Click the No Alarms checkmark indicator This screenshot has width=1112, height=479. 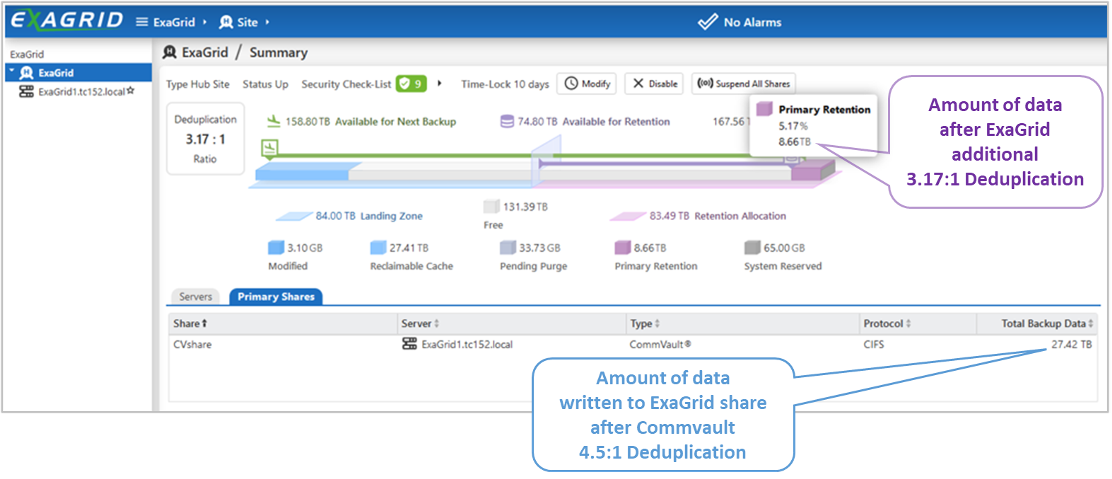[708, 21]
